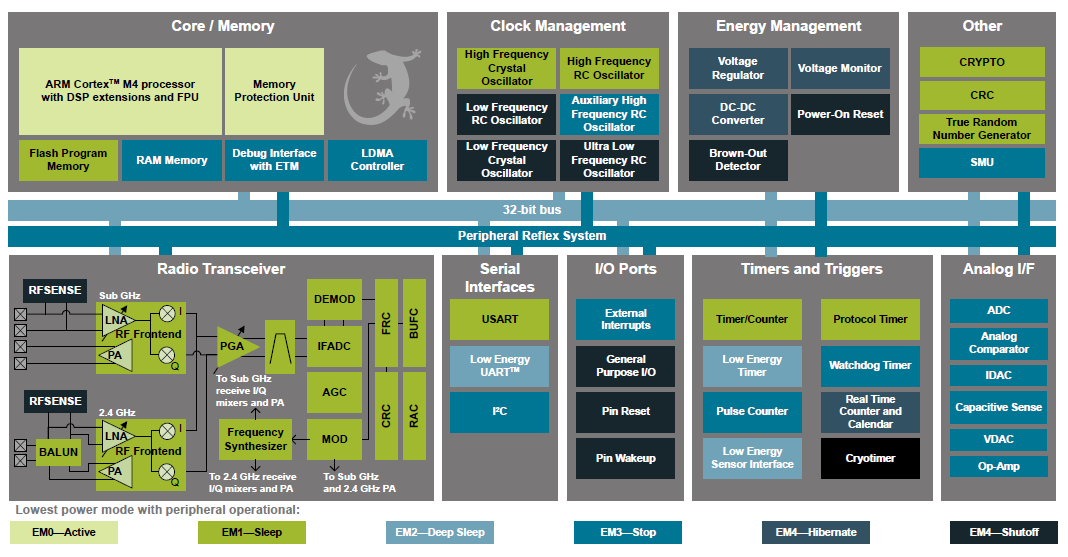Select the 2.4 GHz I mixer symbol
Screen dimensions: 1068x557
[167, 430]
